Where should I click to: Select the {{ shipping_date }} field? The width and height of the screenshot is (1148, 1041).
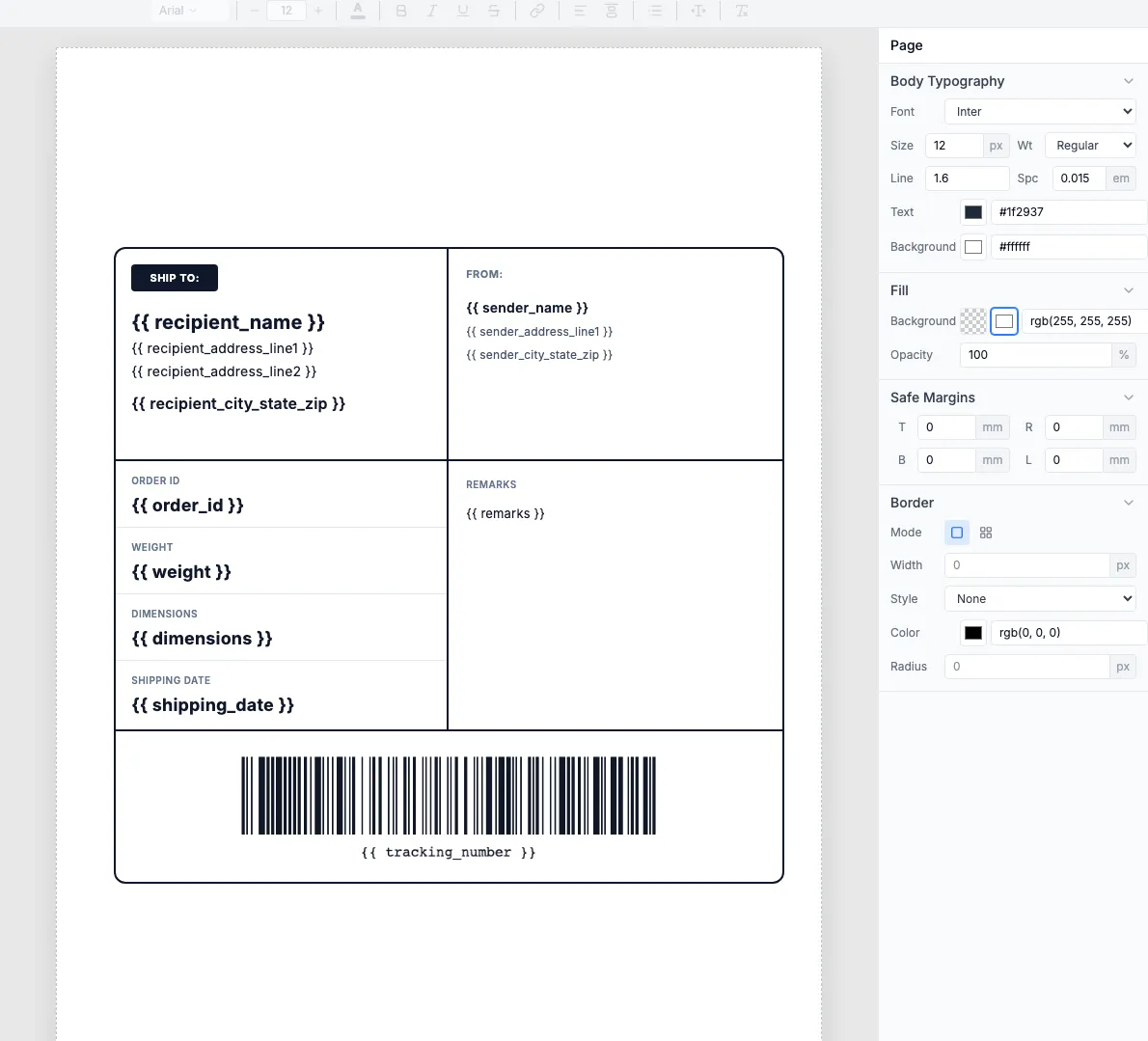click(x=212, y=705)
